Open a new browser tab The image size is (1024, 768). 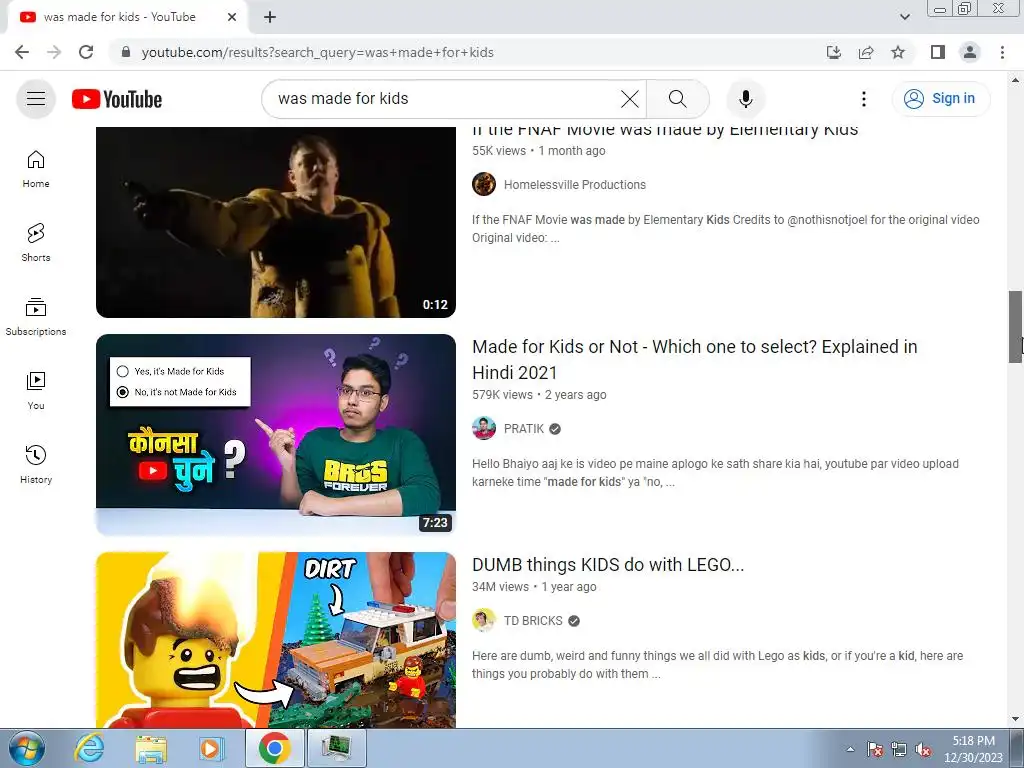tap(270, 17)
